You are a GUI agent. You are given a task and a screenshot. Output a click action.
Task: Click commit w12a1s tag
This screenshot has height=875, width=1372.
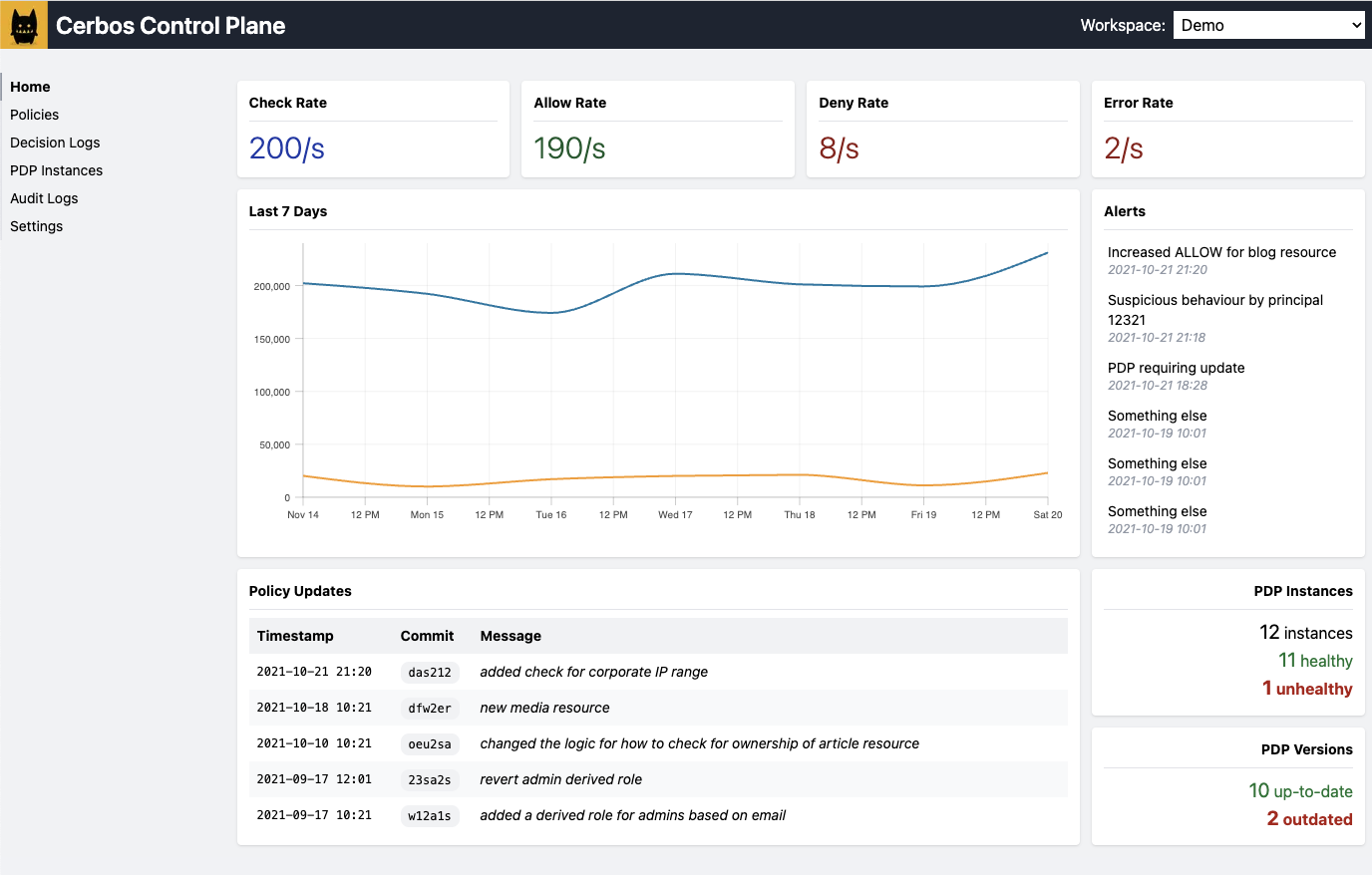430,816
